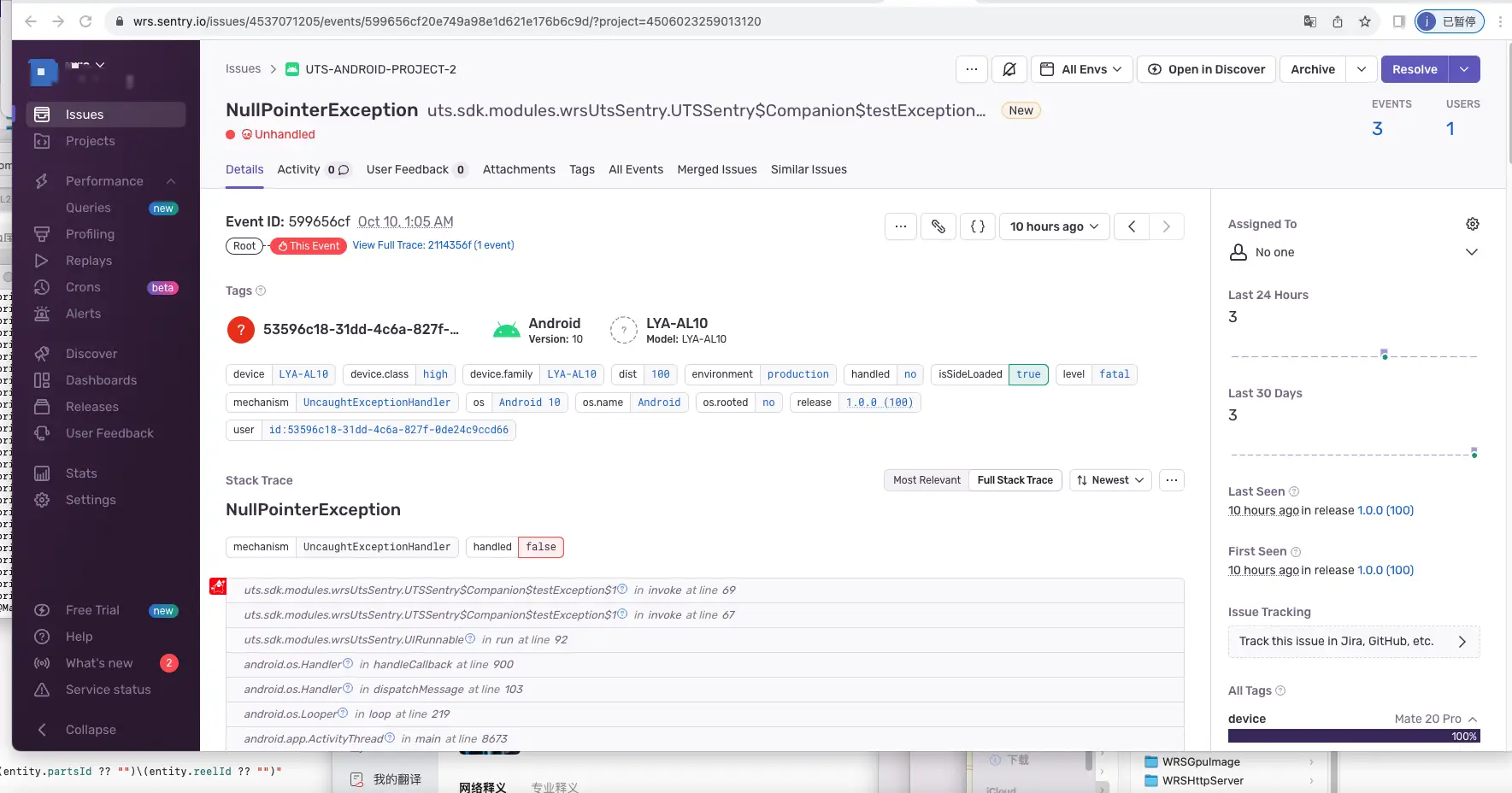Open 10 hours ago event dropdown
This screenshot has height=793, width=1512.
coord(1054,226)
